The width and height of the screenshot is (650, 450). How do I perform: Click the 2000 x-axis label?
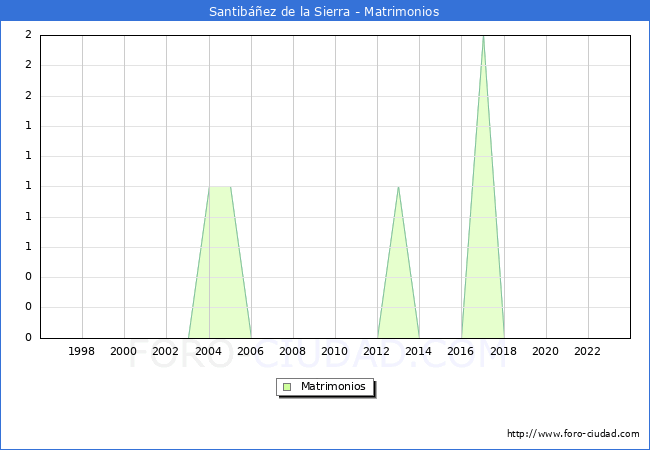(x=124, y=351)
